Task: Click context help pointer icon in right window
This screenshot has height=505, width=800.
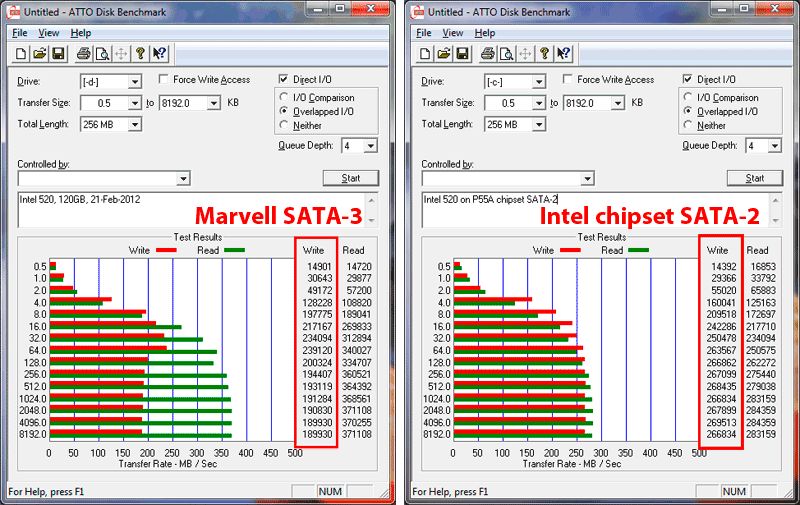Action: [563, 54]
